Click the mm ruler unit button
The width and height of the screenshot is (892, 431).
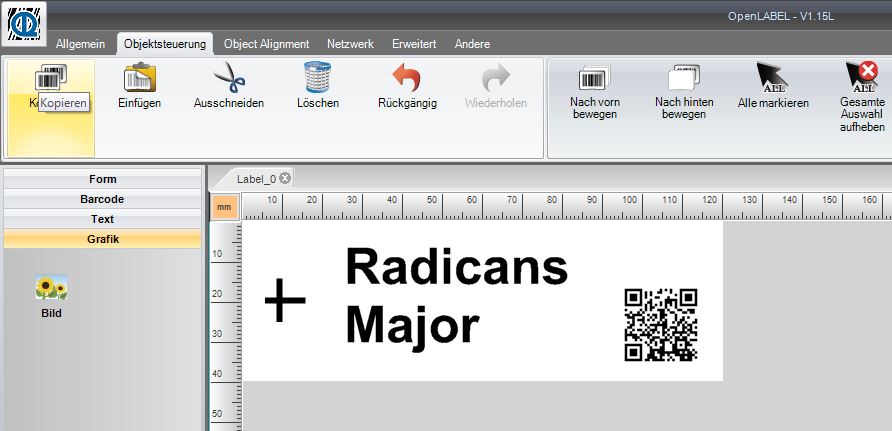pyautogui.click(x=225, y=207)
